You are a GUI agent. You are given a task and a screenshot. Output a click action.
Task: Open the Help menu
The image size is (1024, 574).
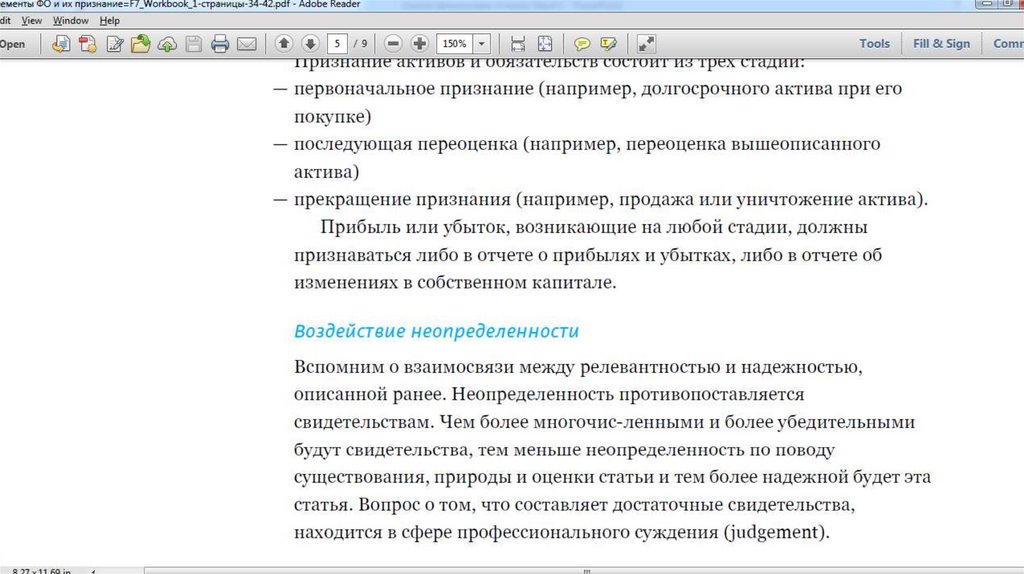pos(110,20)
